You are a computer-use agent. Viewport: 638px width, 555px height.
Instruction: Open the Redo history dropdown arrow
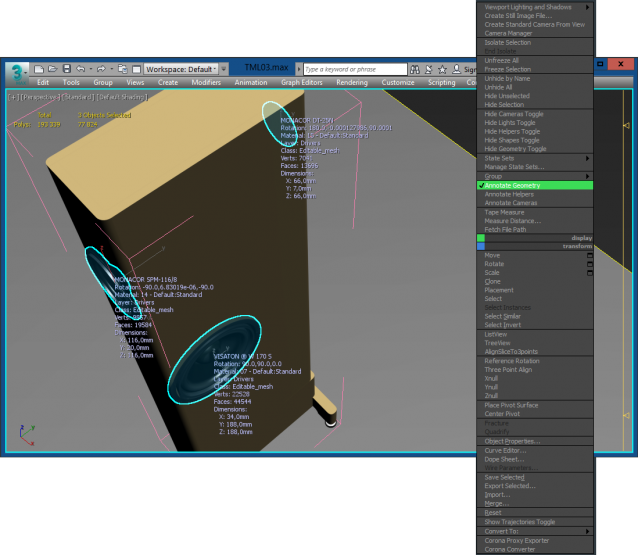[111, 69]
